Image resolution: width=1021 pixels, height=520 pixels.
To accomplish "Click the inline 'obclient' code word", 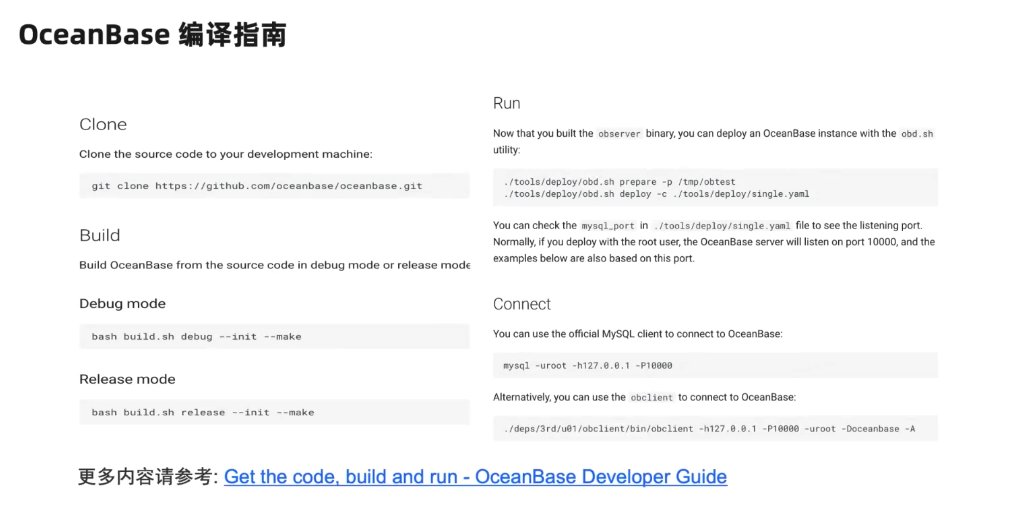I will coord(652,398).
